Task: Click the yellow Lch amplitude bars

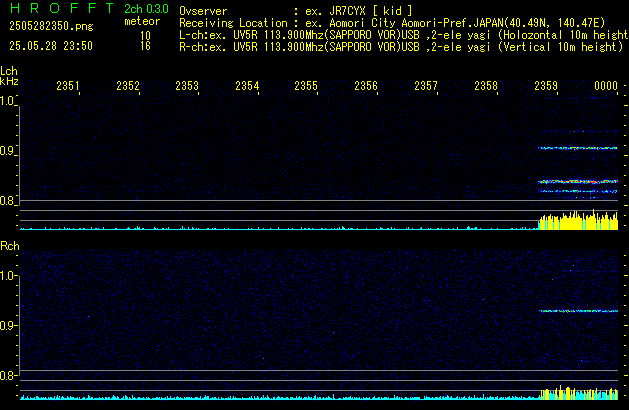Action: (x=578, y=220)
